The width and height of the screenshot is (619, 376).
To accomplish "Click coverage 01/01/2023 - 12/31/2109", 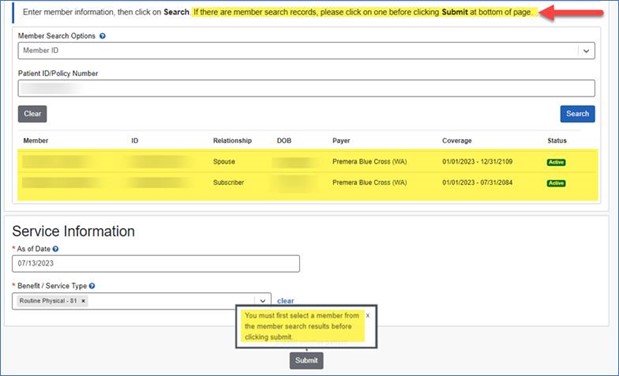I will click(477, 162).
